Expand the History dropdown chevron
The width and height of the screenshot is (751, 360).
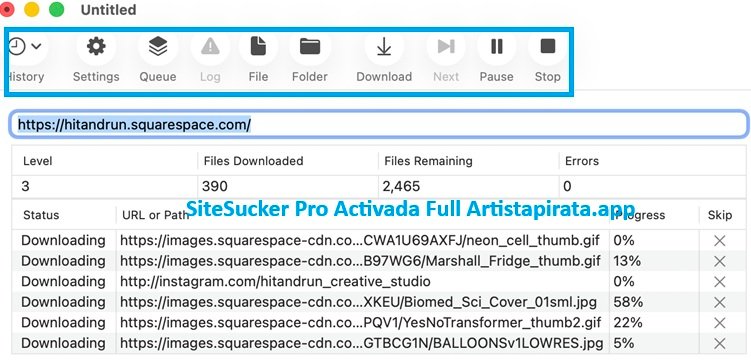[36, 46]
